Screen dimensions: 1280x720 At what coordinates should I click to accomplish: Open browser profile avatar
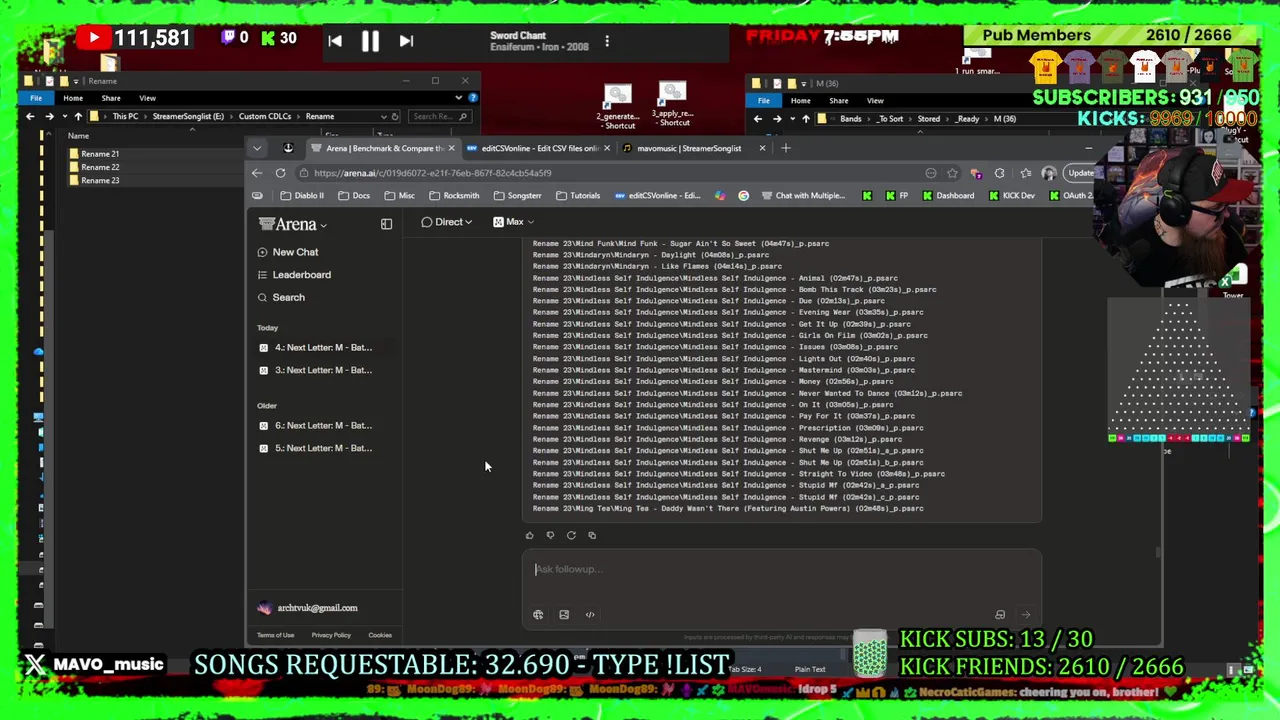coord(1048,173)
